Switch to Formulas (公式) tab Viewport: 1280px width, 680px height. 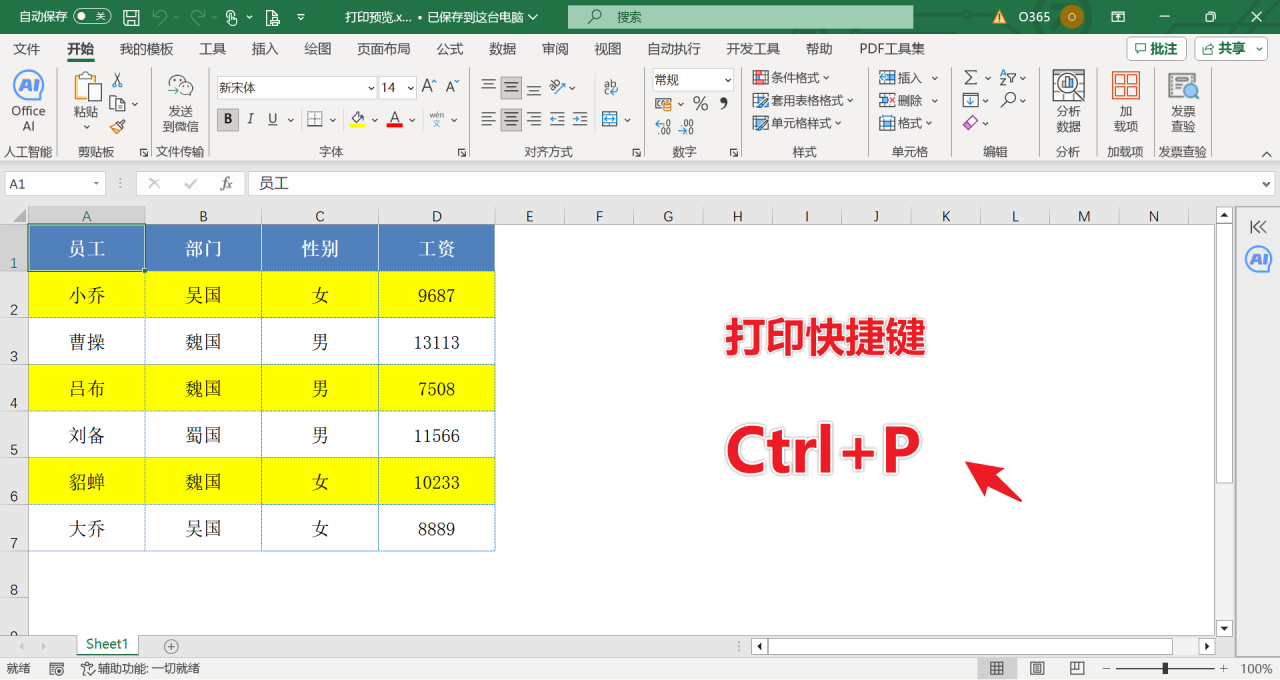pos(450,49)
